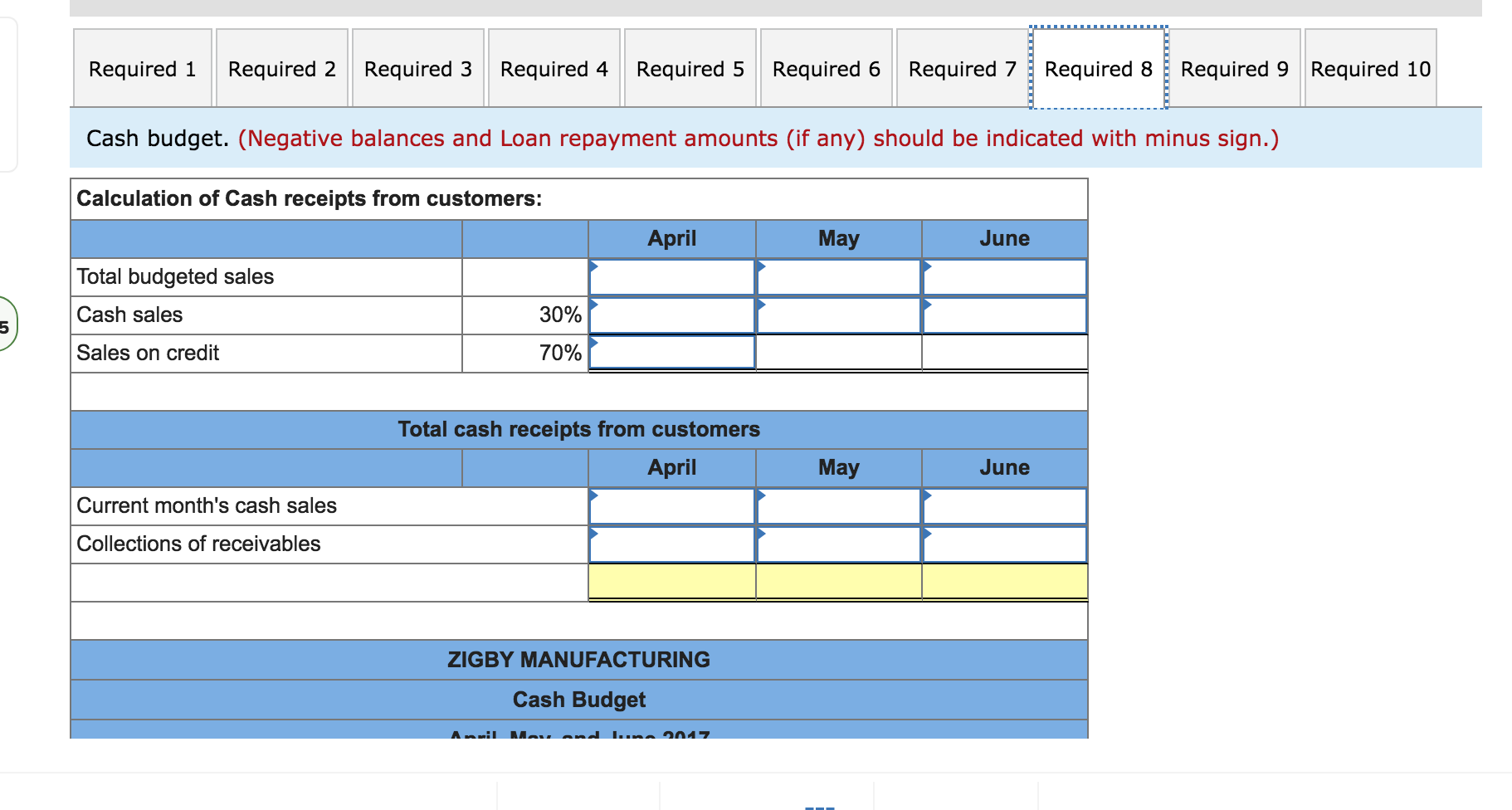View the Required 4 tab
Viewport: 1512px width, 810px height.
tap(554, 68)
